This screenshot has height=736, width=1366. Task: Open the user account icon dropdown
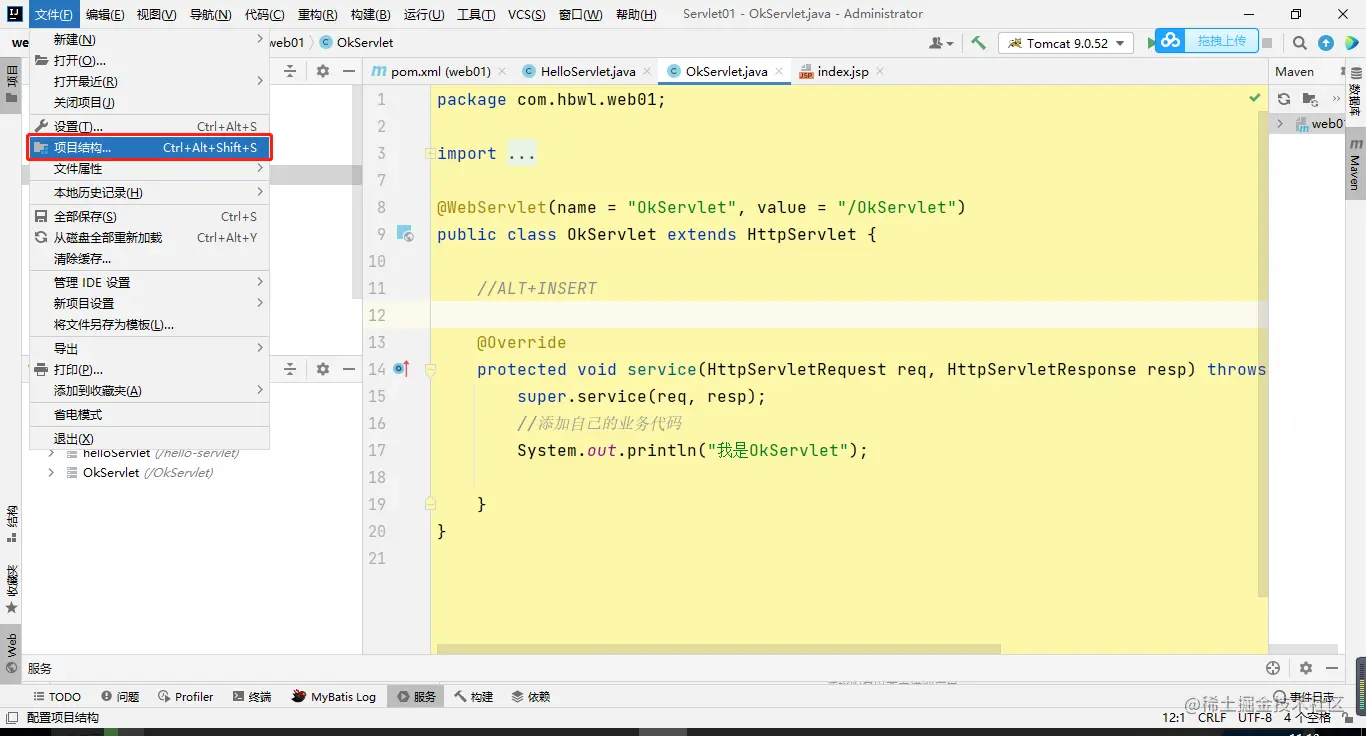point(940,43)
